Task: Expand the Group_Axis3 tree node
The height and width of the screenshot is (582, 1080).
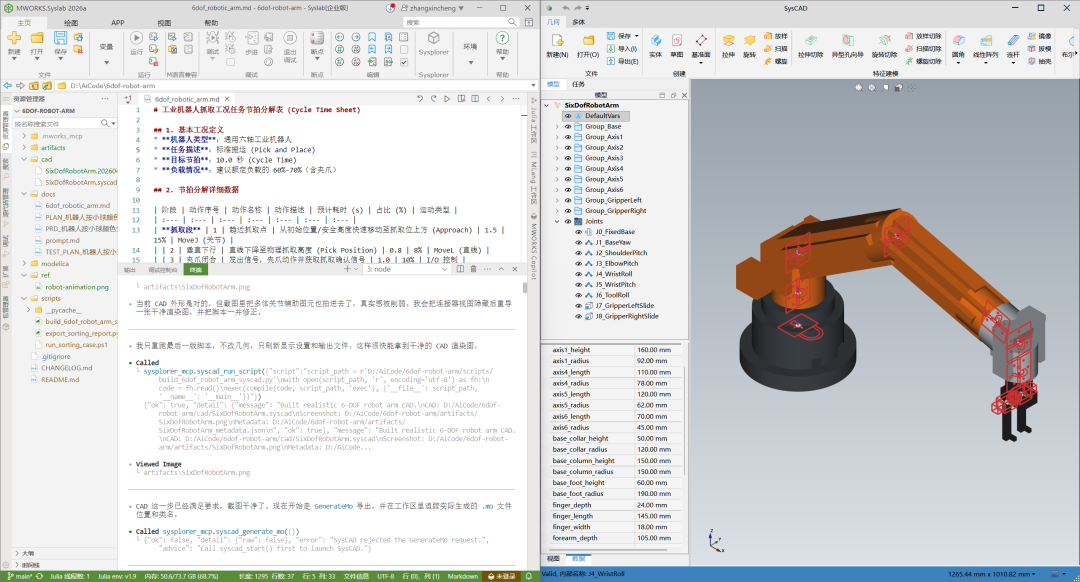Action: point(557,158)
